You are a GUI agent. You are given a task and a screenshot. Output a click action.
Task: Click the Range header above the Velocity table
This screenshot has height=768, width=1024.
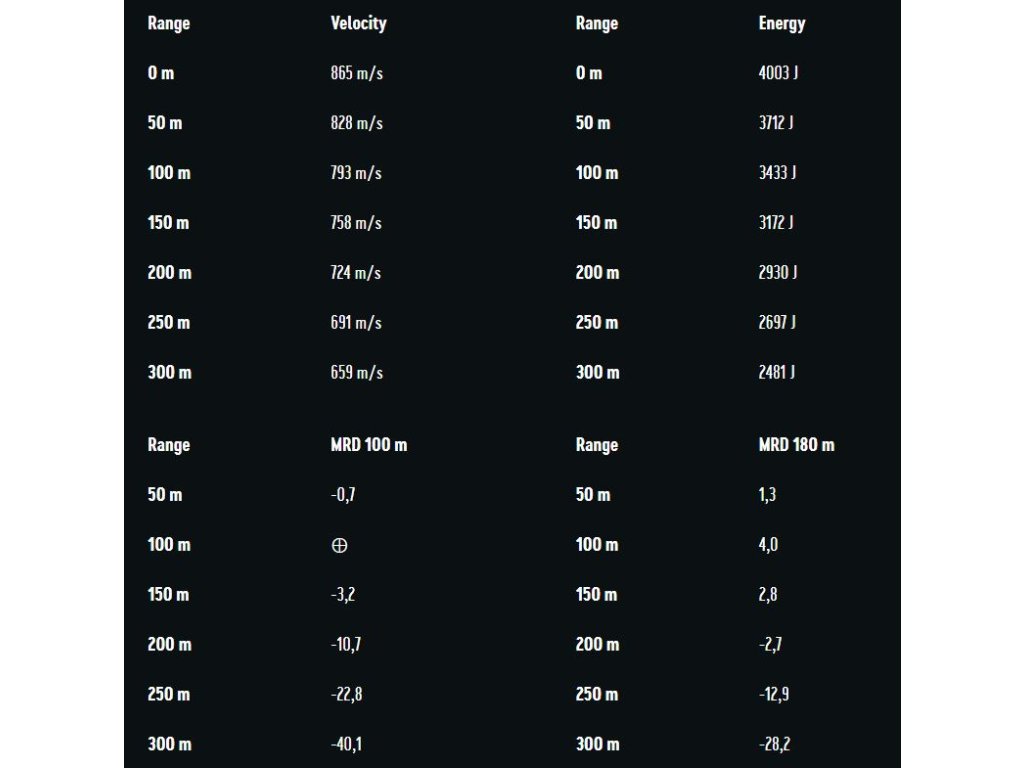click(x=168, y=24)
